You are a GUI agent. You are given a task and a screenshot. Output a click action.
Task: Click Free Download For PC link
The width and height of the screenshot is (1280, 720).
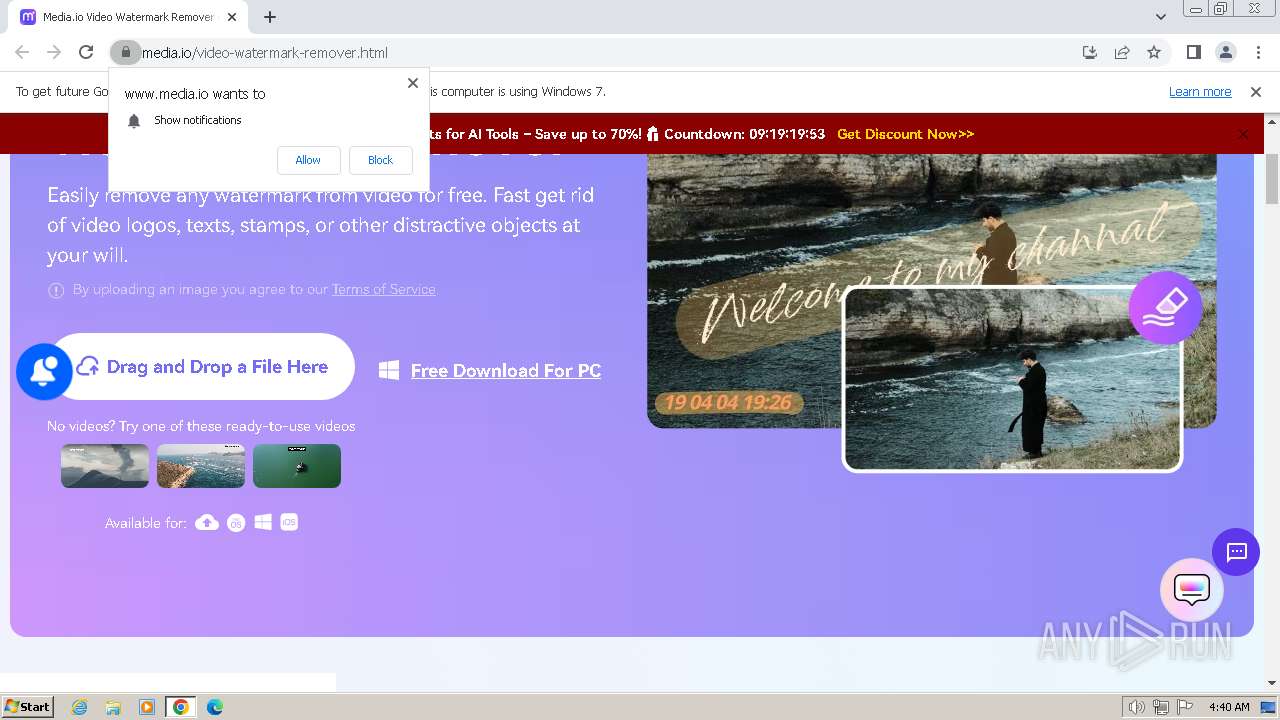click(x=506, y=371)
